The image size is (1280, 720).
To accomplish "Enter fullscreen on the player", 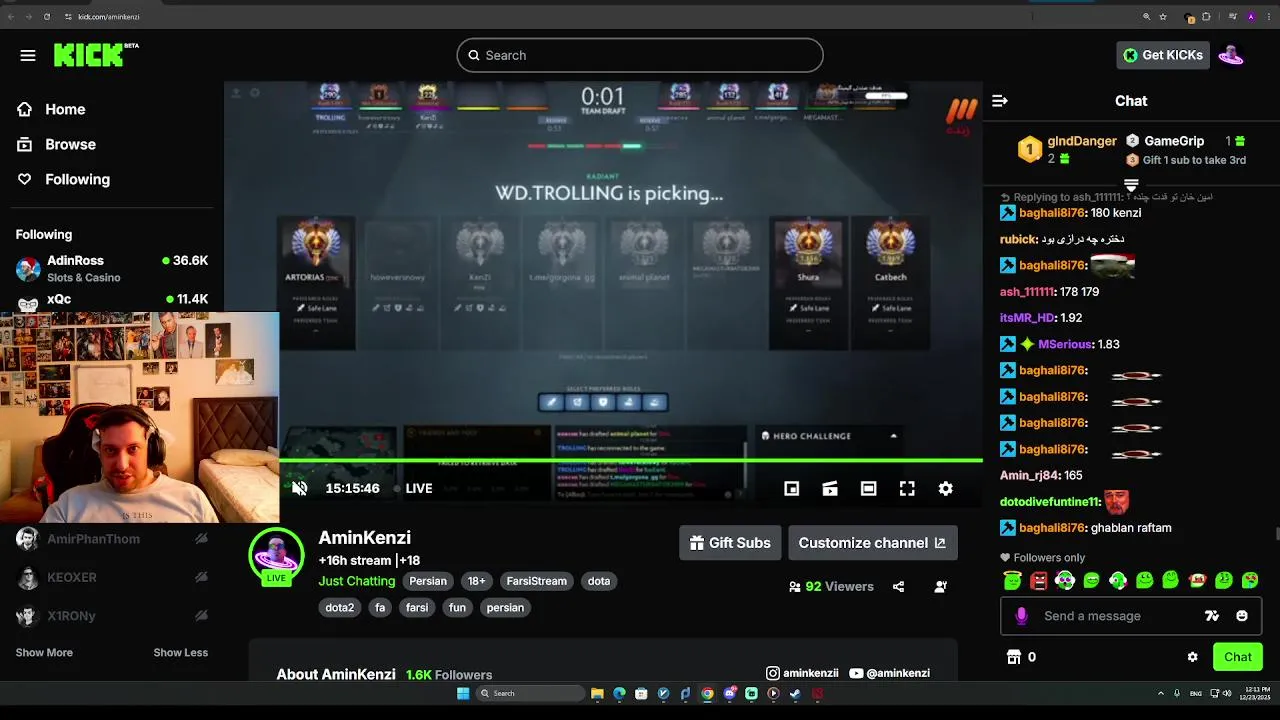I will 907,488.
